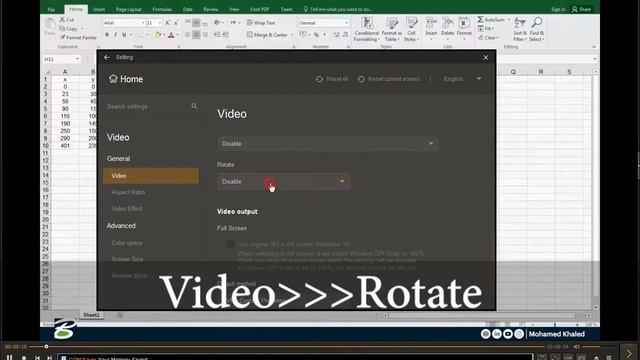This screenshot has width=640, height=360.
Task: Apply the yellow fill color
Action: pyautogui.click(x=158, y=35)
